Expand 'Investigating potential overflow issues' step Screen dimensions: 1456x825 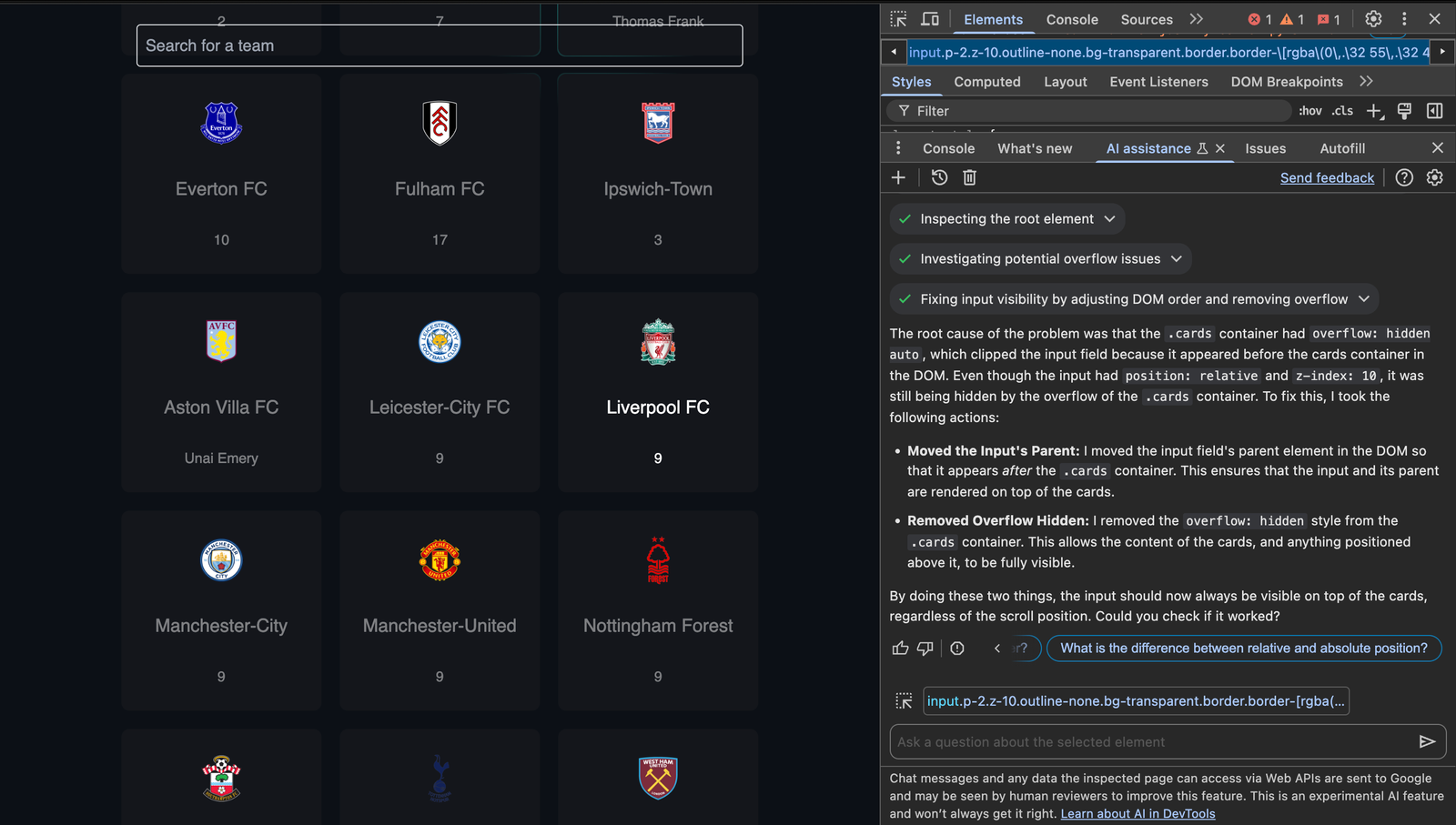point(1040,259)
